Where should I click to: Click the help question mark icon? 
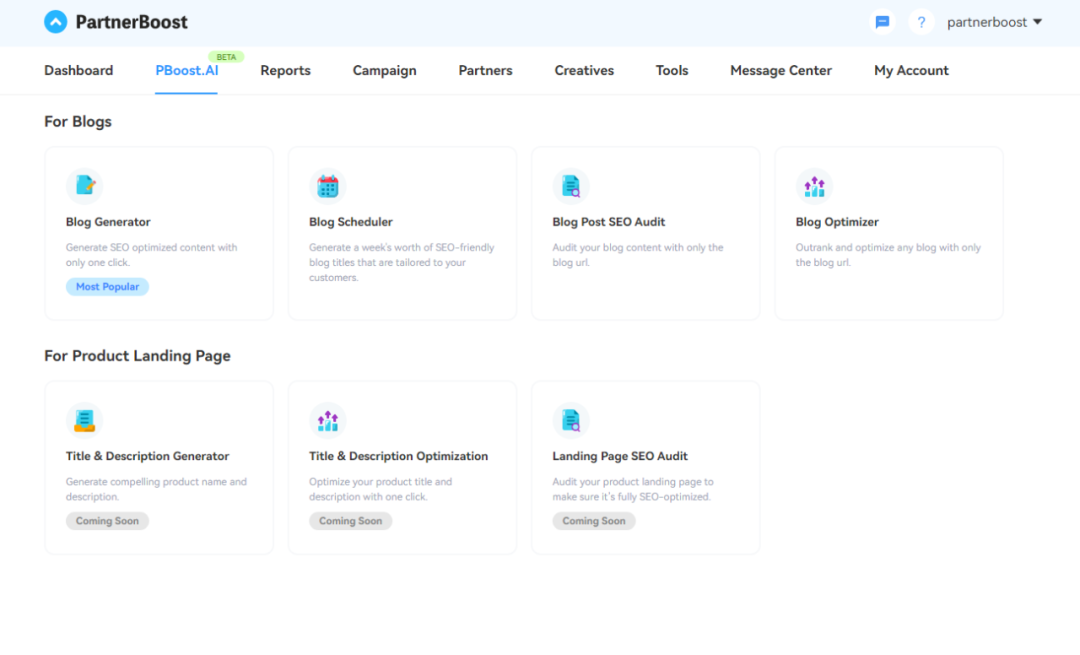tap(921, 22)
